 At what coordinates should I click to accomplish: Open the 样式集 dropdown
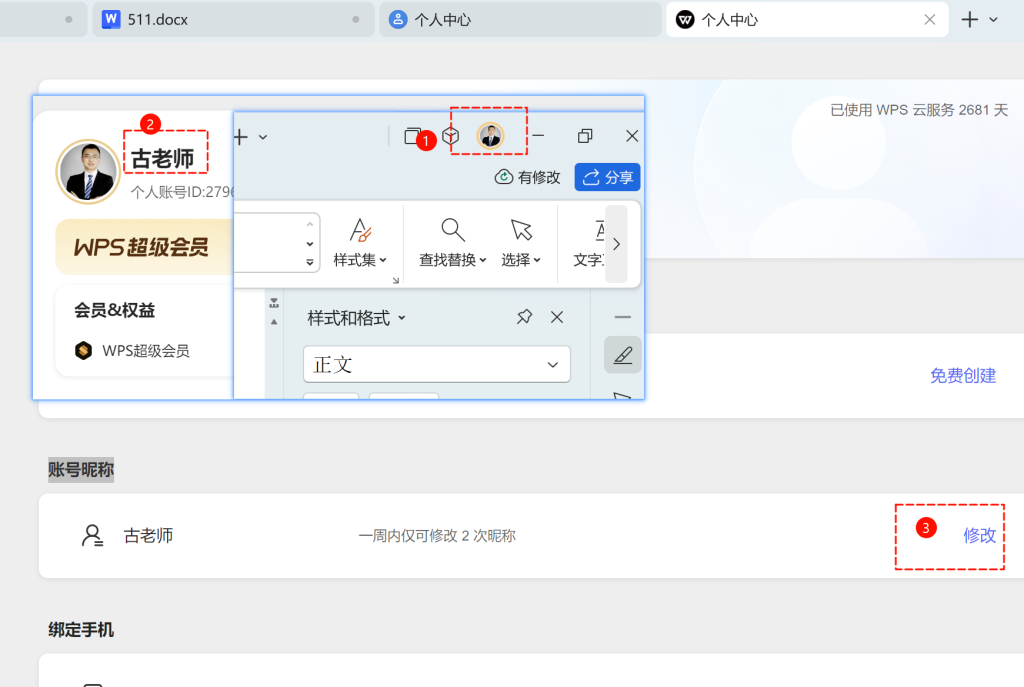tap(360, 243)
